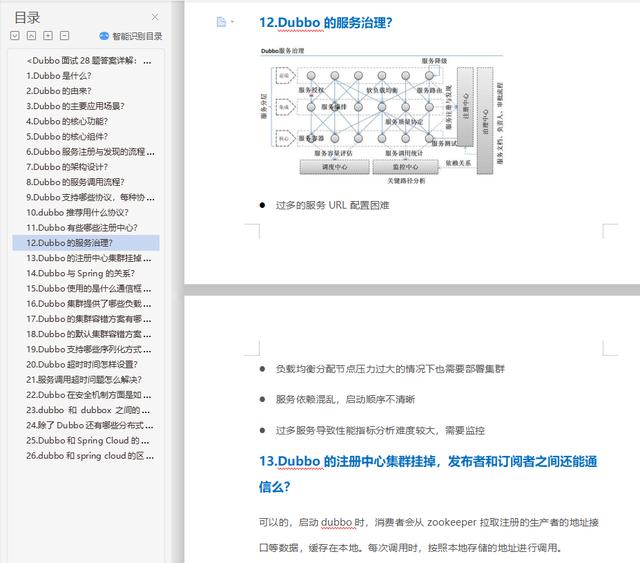Navigate to 14.Dubbo 与 Spring 的关系?

coord(80,273)
